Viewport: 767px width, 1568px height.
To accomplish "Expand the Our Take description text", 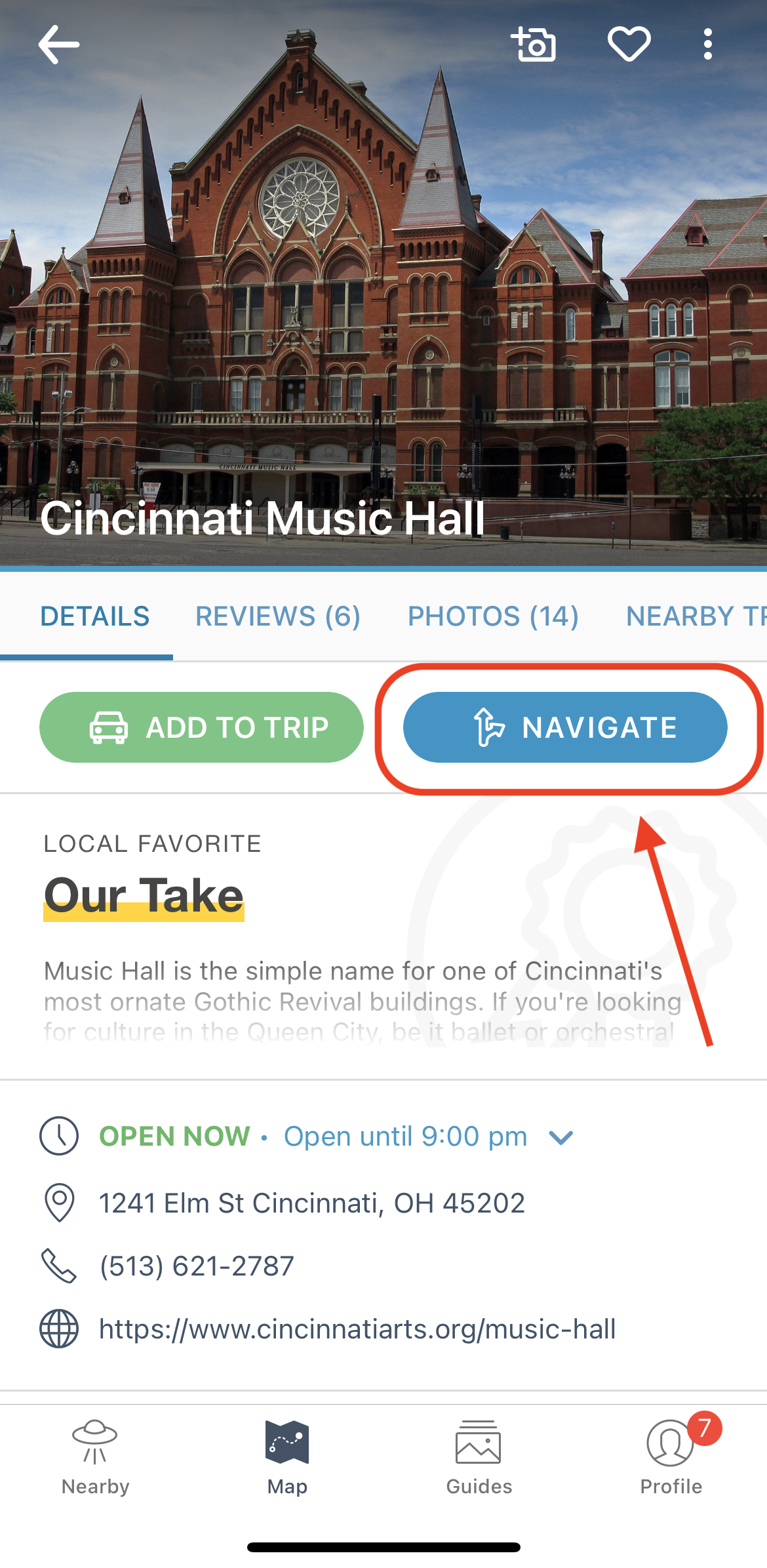I will pos(362,1001).
